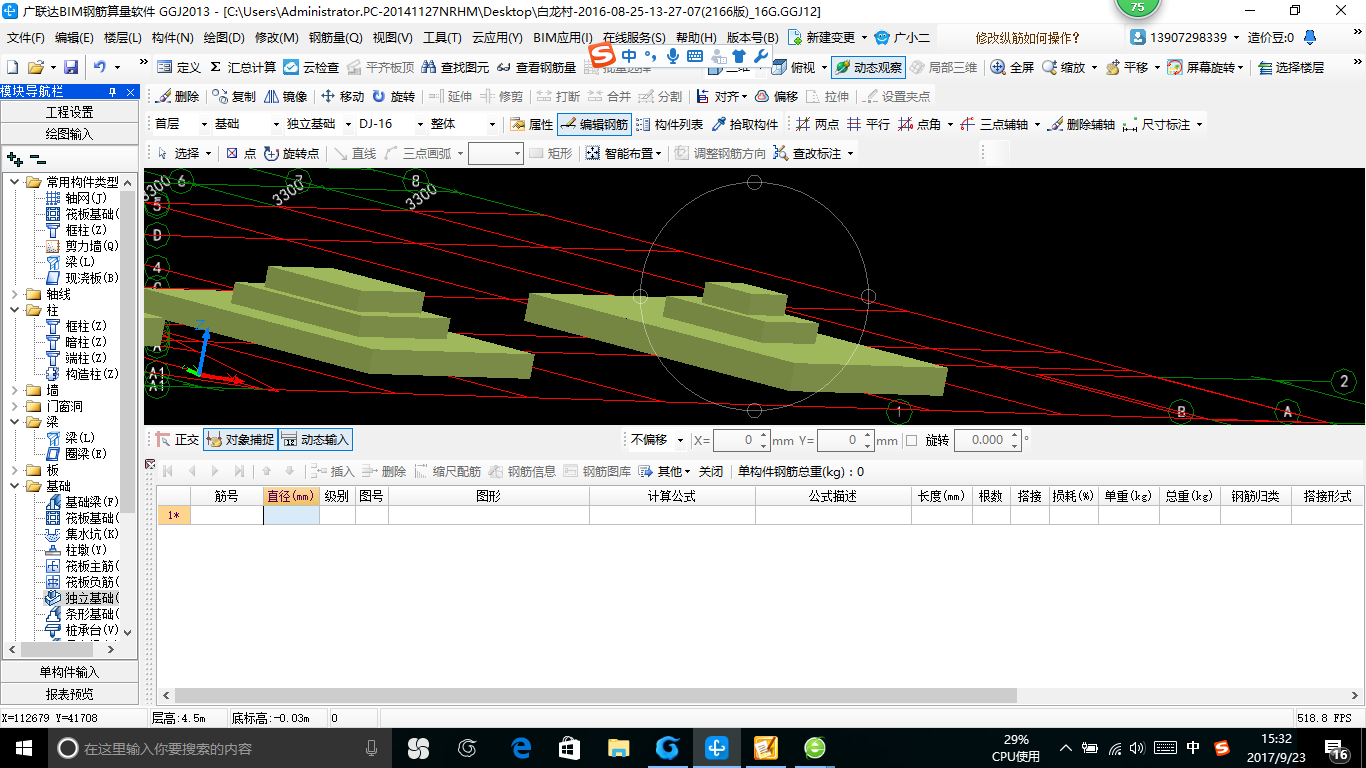
Task: Select the 复制 copy tool
Action: tap(234, 96)
